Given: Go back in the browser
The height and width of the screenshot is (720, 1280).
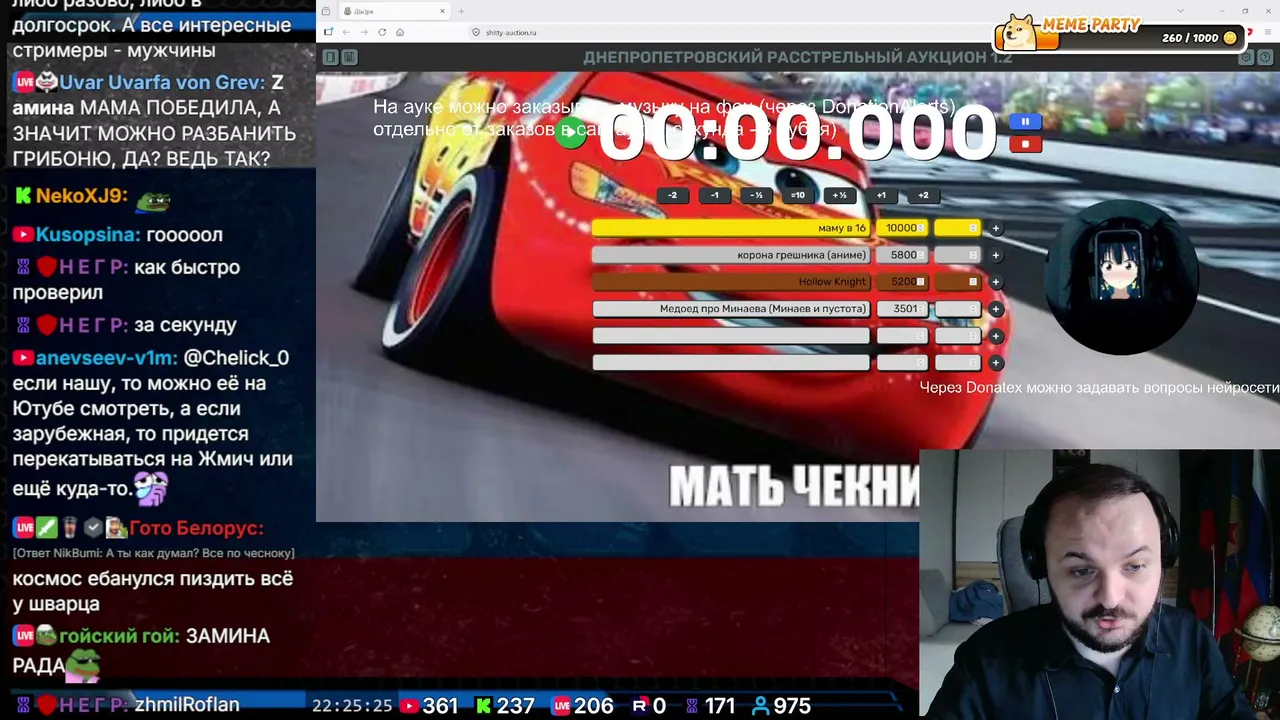Looking at the screenshot, I should click(346, 32).
